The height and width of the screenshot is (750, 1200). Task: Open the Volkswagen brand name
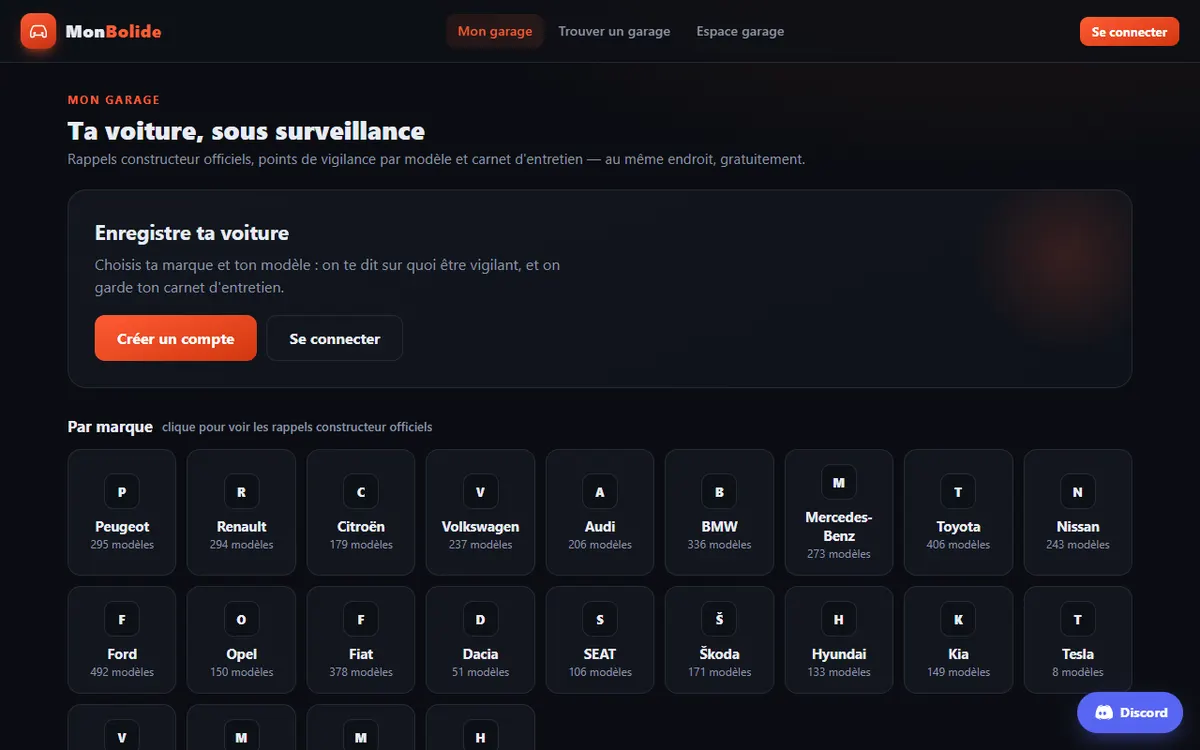pyautogui.click(x=480, y=527)
